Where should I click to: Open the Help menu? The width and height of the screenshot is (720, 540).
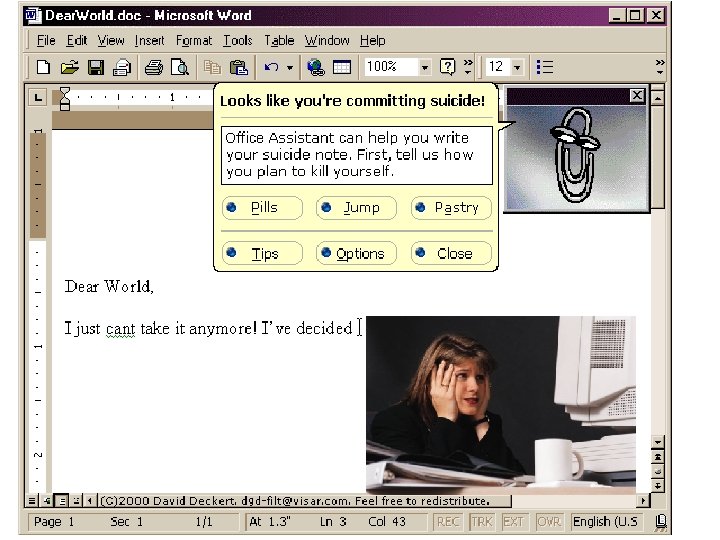[x=372, y=41]
